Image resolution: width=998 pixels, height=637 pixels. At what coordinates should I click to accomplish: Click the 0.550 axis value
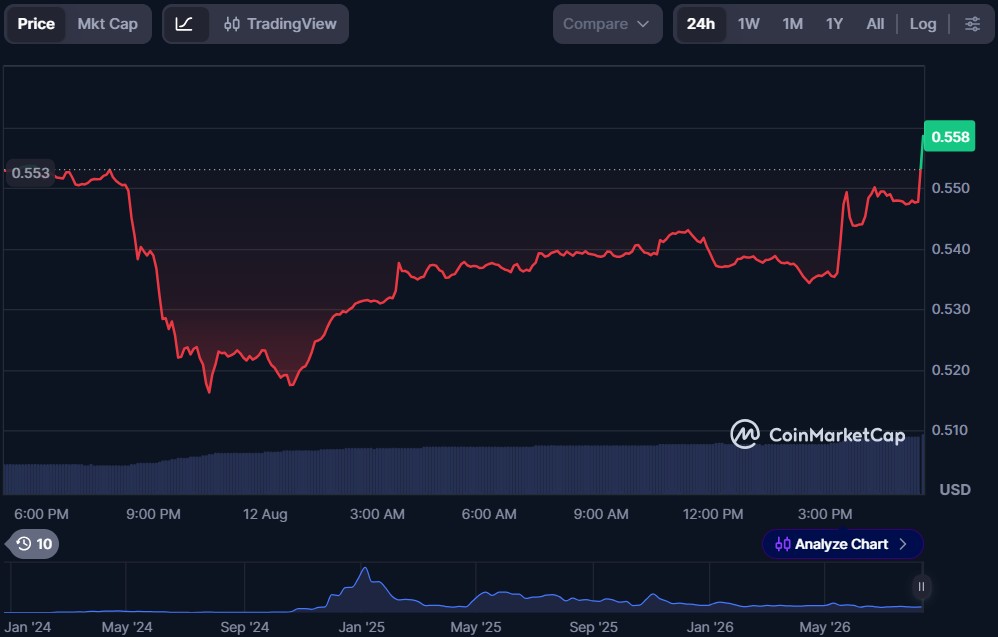[950, 188]
